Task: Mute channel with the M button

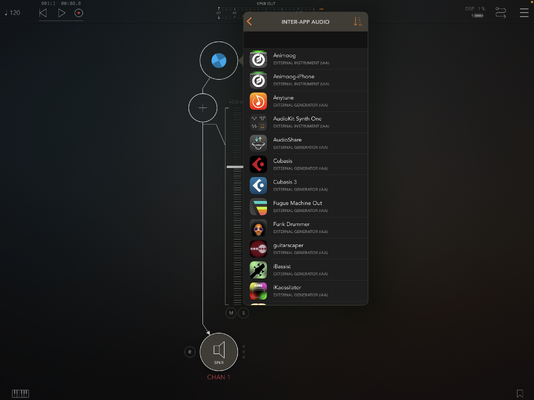Action: (231, 313)
